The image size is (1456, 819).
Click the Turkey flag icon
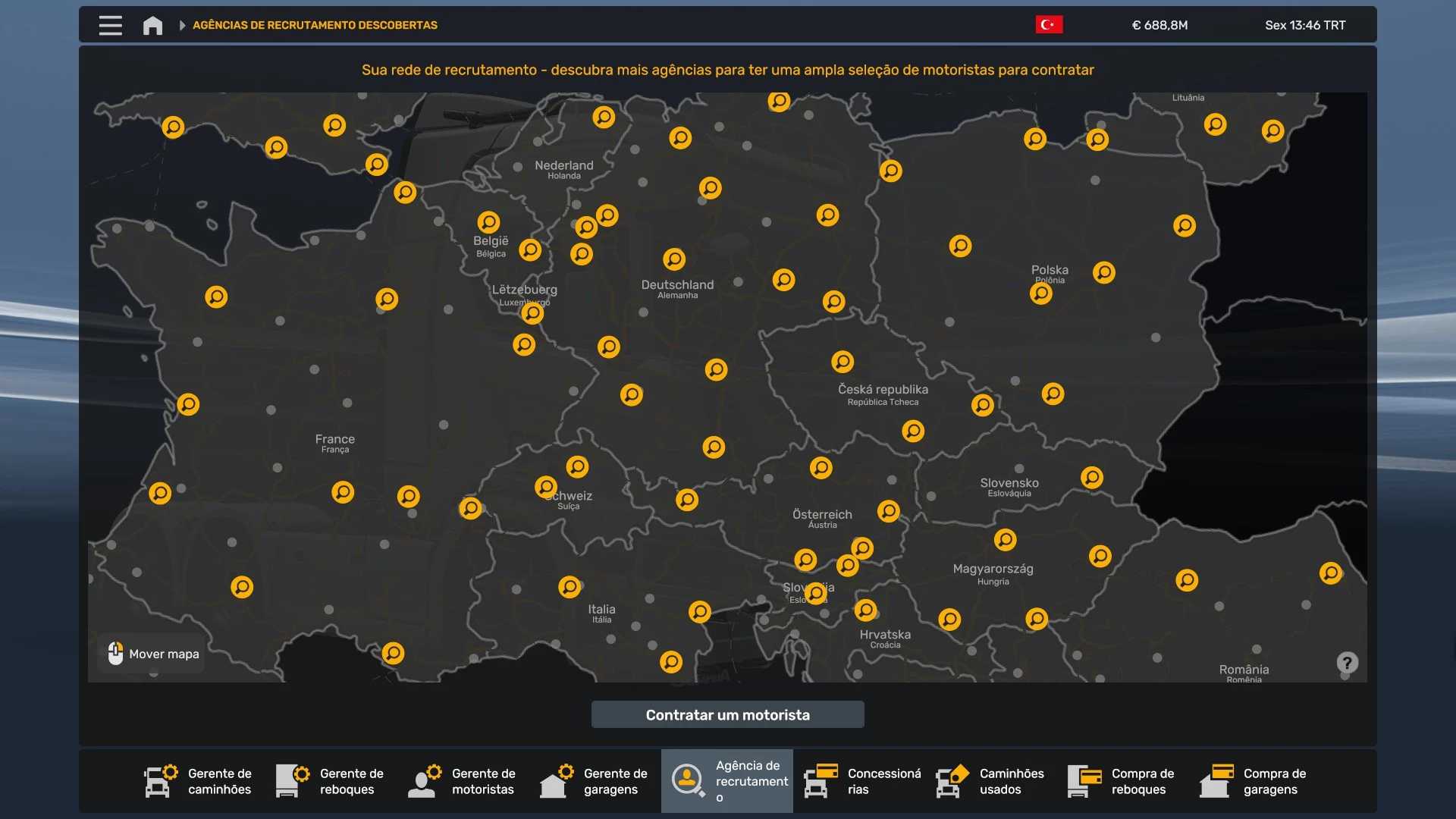(x=1049, y=25)
